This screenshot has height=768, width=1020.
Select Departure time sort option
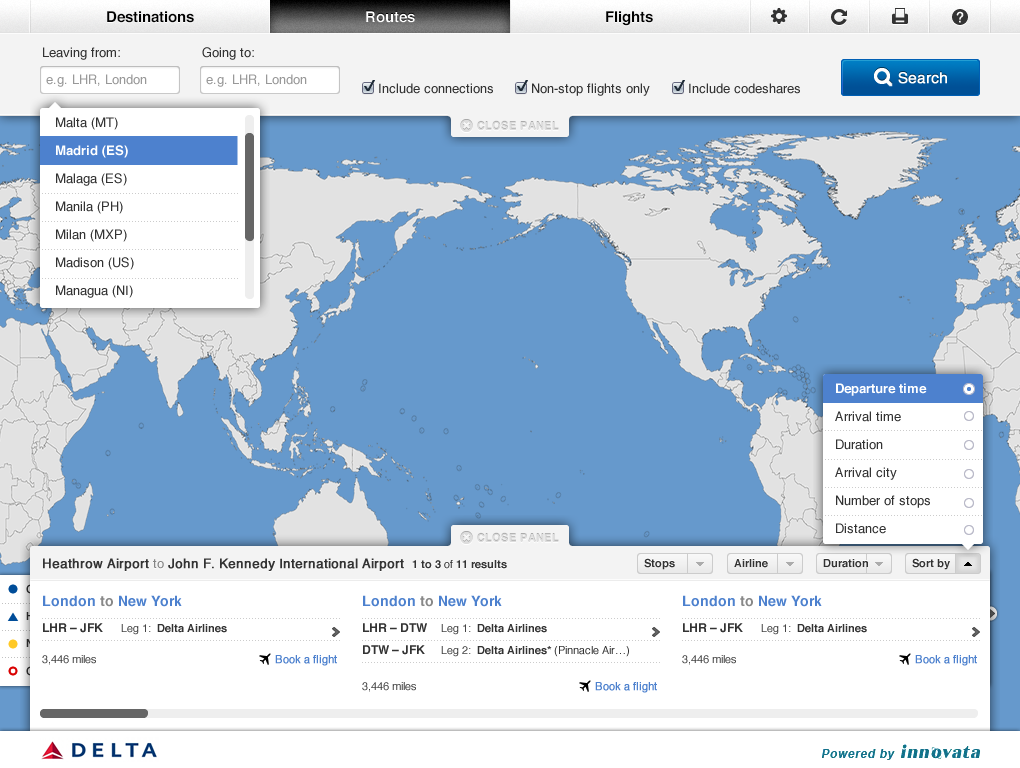pyautogui.click(x=903, y=389)
